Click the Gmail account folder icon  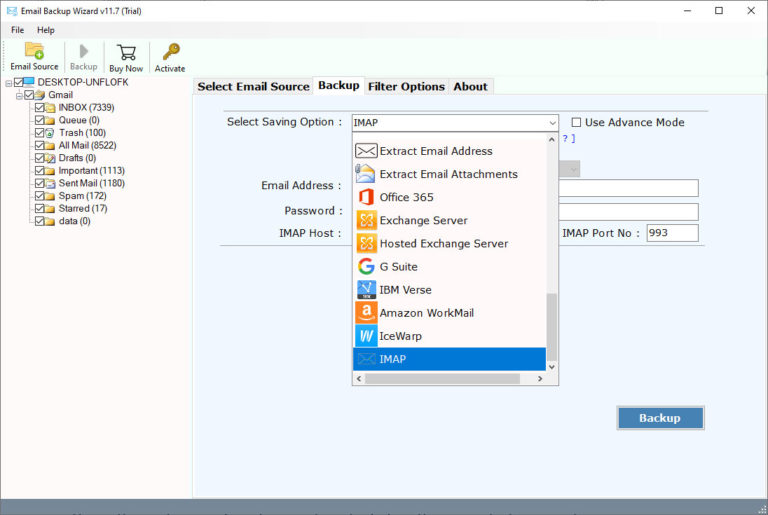[x=40, y=95]
